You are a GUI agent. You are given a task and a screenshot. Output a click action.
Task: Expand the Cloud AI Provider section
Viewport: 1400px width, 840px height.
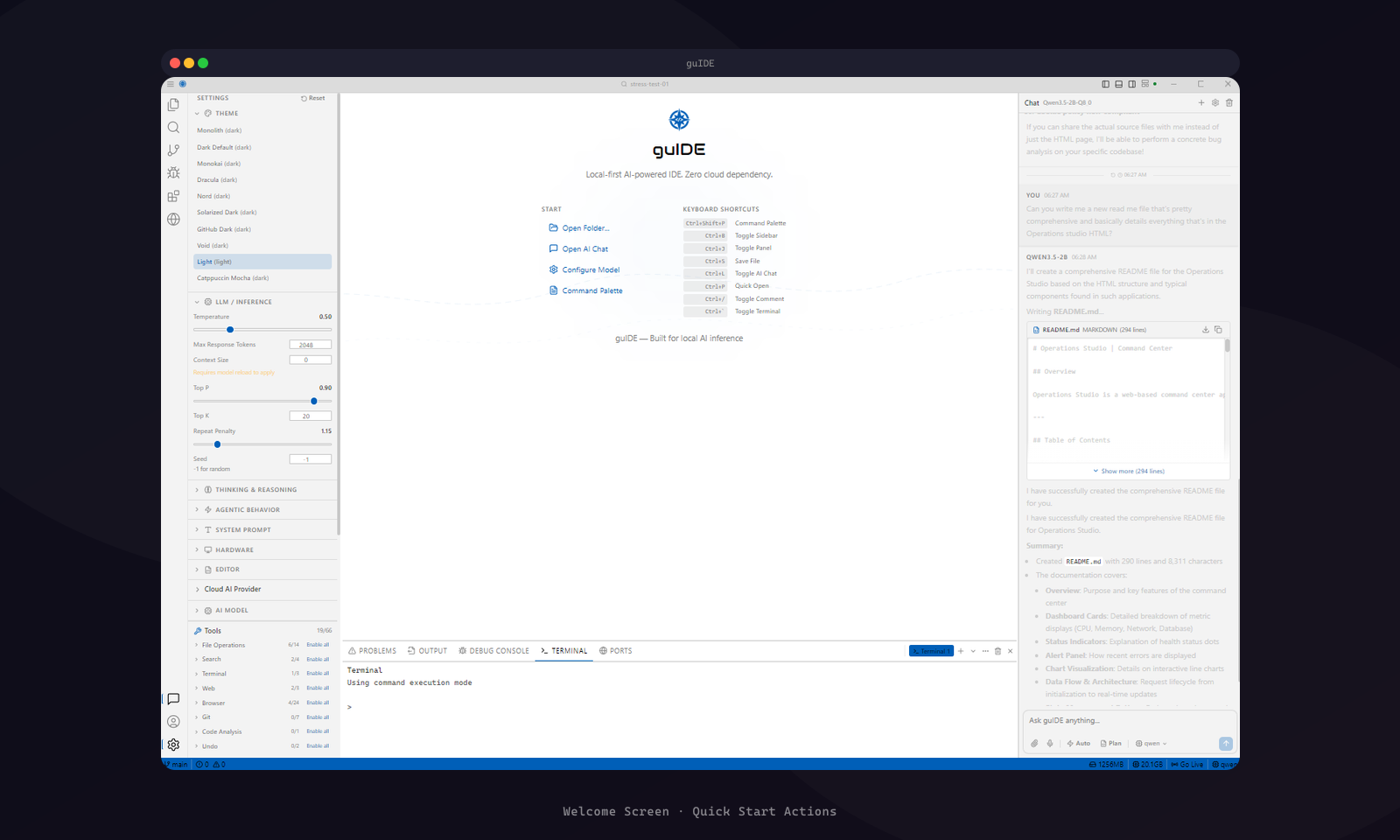click(262, 589)
